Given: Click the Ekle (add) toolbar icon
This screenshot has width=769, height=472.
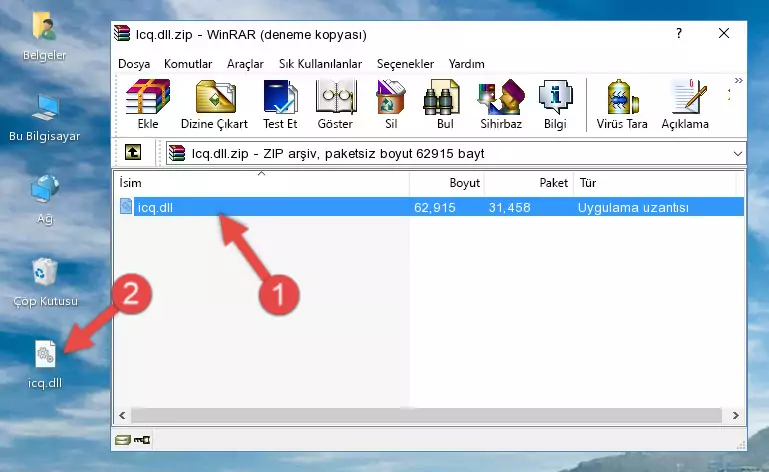Looking at the screenshot, I should pyautogui.click(x=148, y=105).
